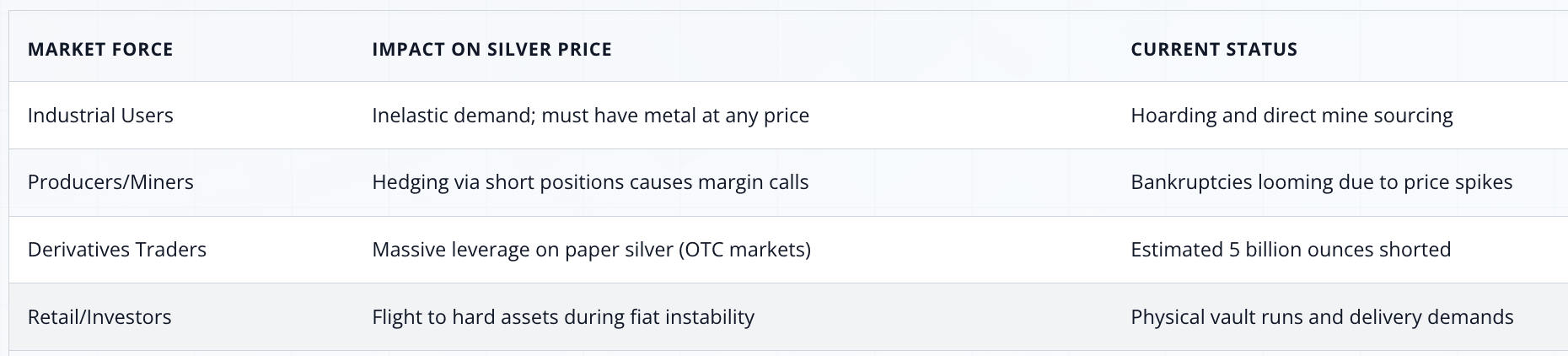Click the CURRENT STATUS column header

(1213, 50)
